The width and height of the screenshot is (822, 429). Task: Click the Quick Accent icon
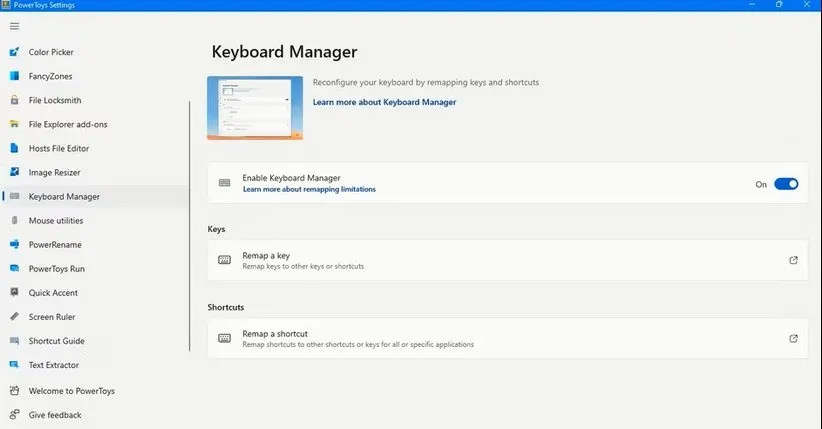[14, 293]
